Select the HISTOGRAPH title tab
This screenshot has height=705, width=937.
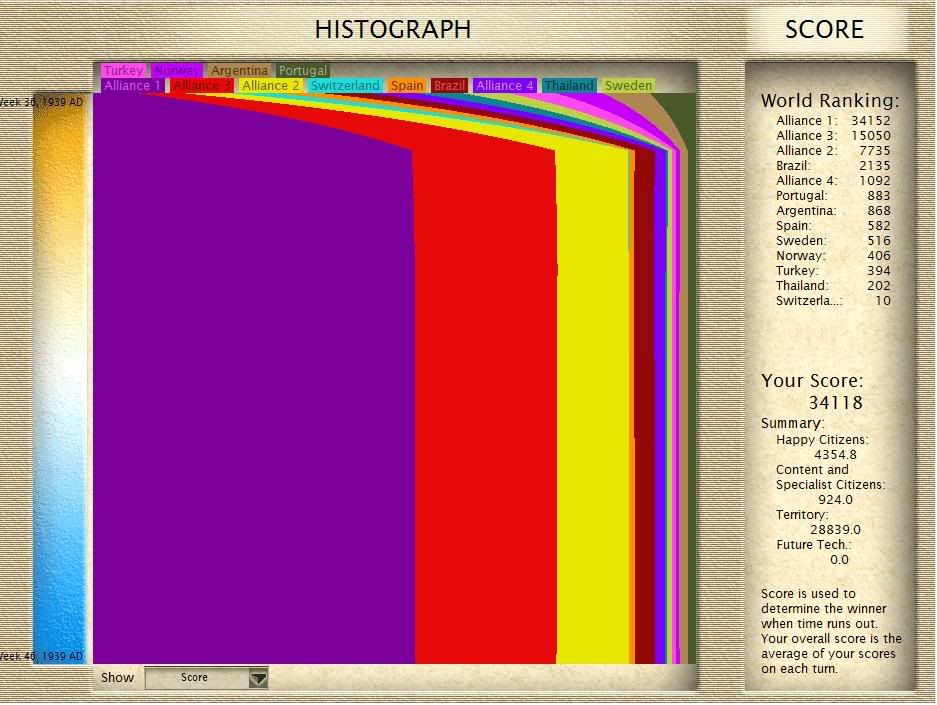tap(393, 29)
